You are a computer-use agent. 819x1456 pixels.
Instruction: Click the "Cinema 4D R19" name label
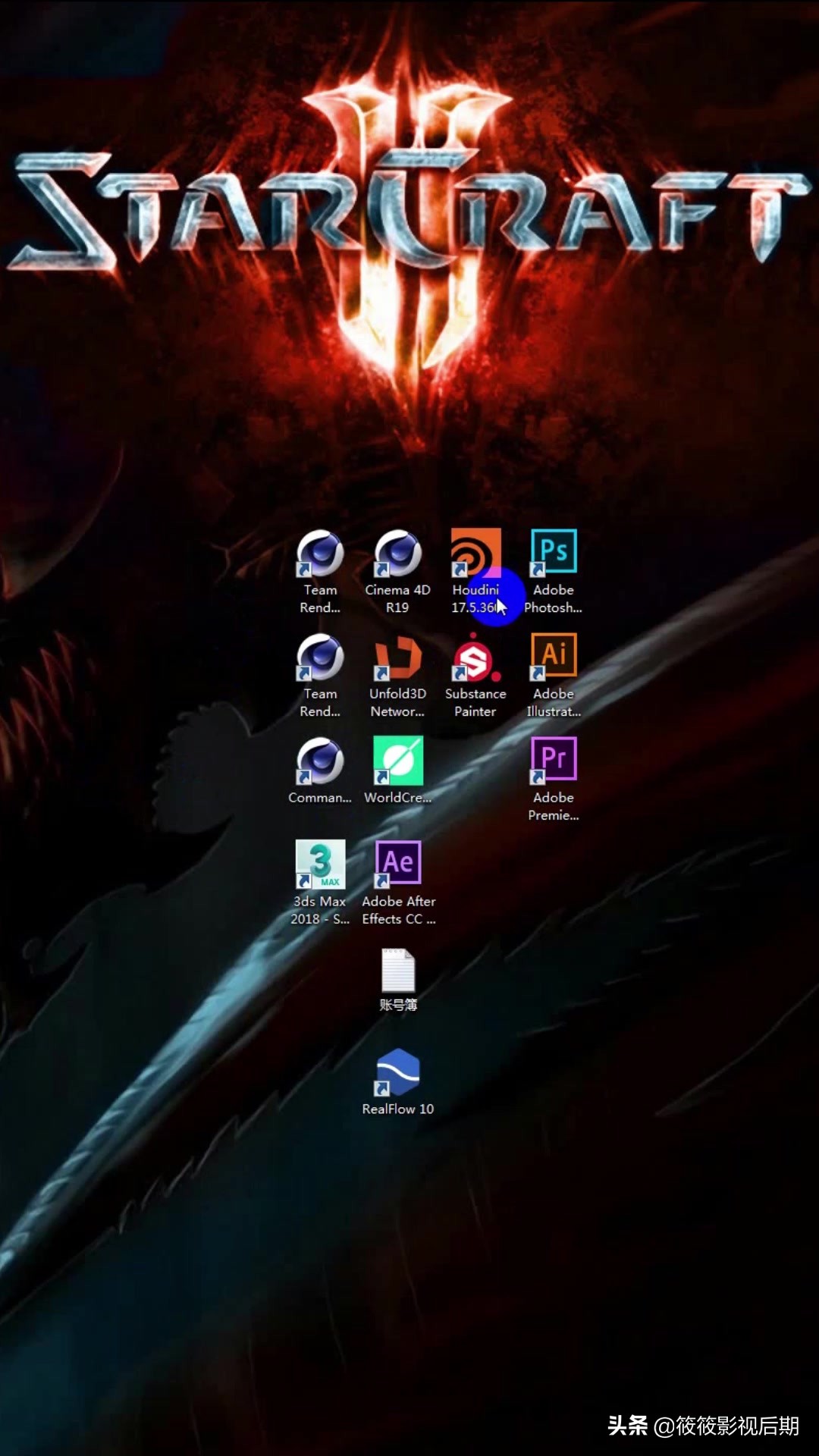[x=397, y=598]
